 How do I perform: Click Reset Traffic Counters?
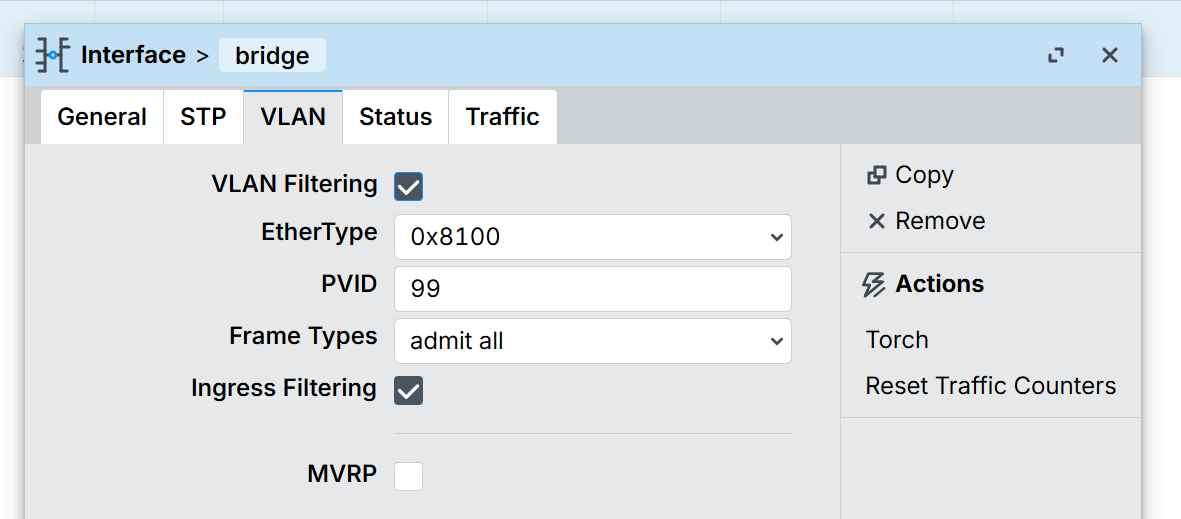tap(990, 386)
